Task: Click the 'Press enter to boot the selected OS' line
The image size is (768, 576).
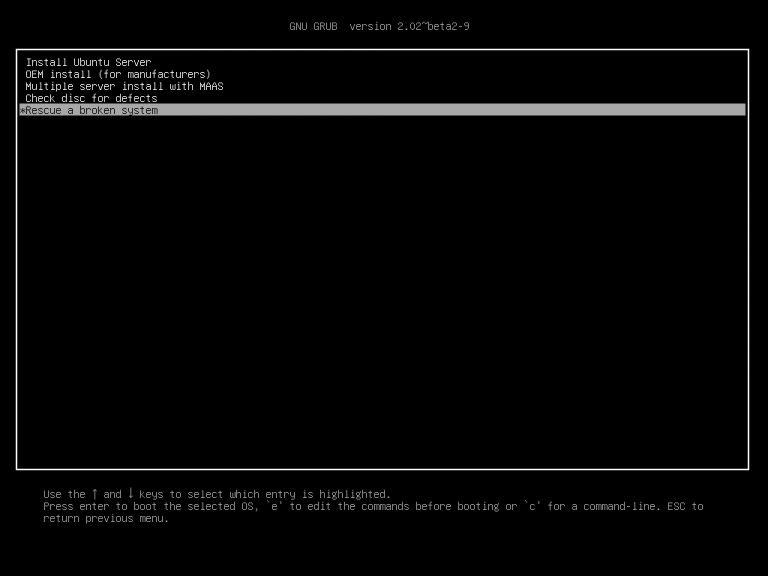Action: pyautogui.click(x=373, y=506)
